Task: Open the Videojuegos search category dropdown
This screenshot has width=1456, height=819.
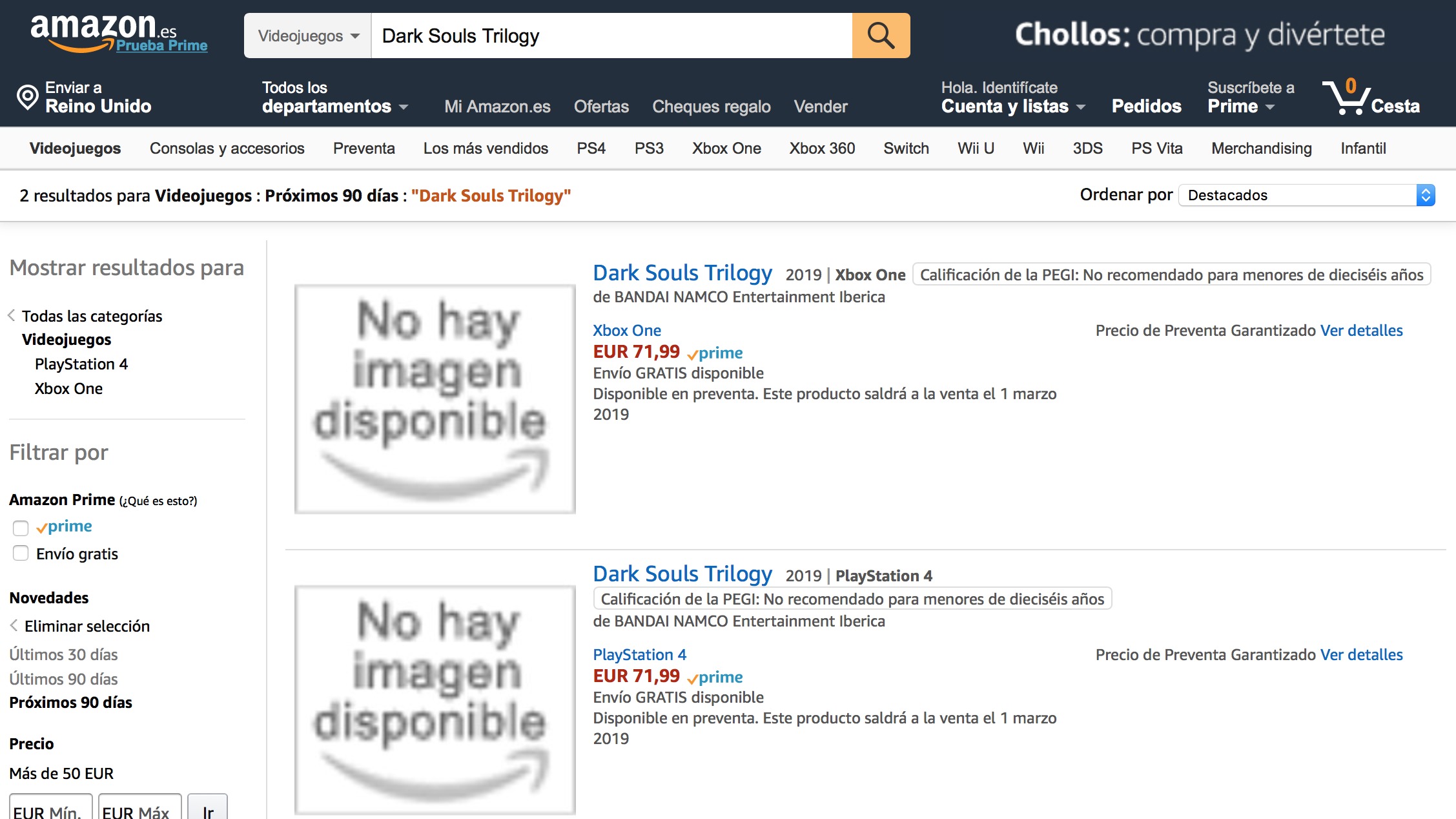Action: point(308,36)
